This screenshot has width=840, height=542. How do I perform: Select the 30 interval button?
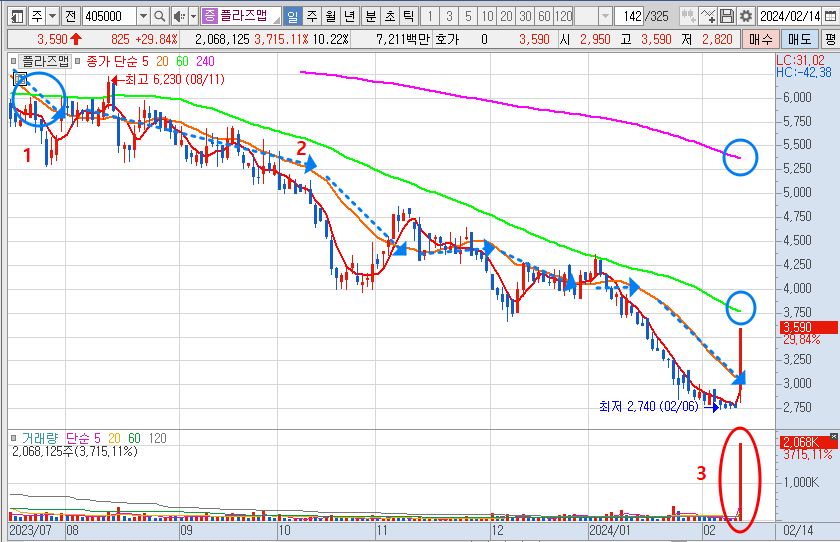point(525,17)
